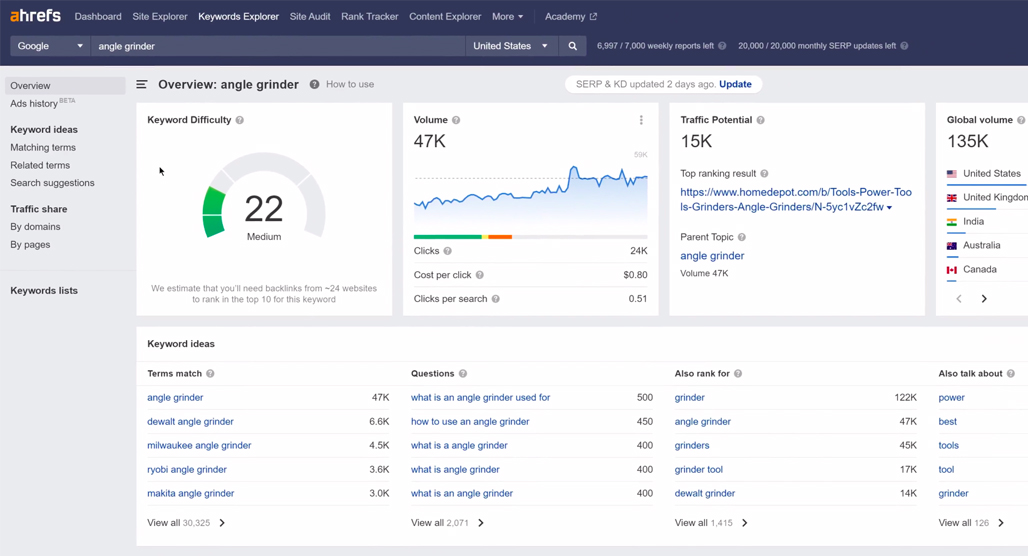The width and height of the screenshot is (1028, 556).
Task: Click the How to use link
Action: [x=350, y=84]
